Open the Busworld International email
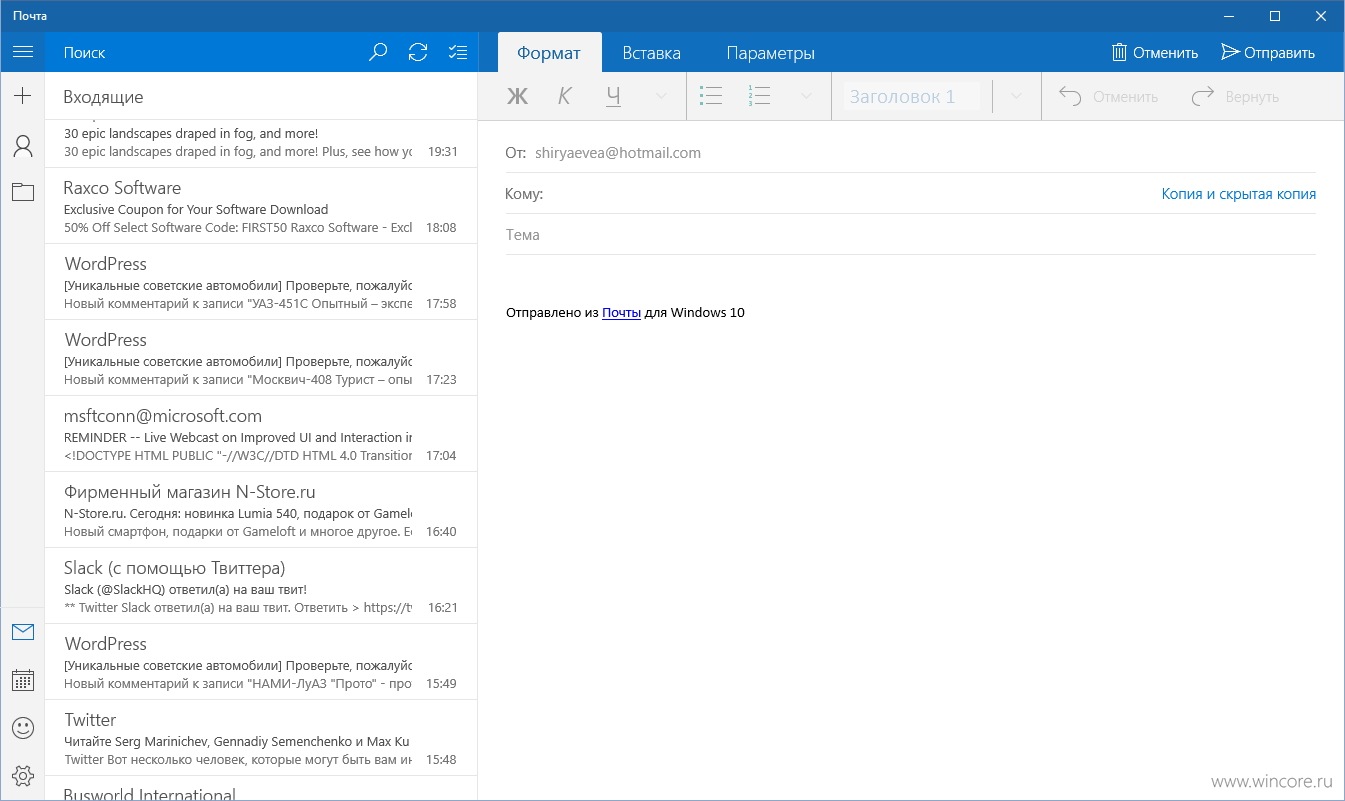The width and height of the screenshot is (1345, 801). click(x=261, y=788)
